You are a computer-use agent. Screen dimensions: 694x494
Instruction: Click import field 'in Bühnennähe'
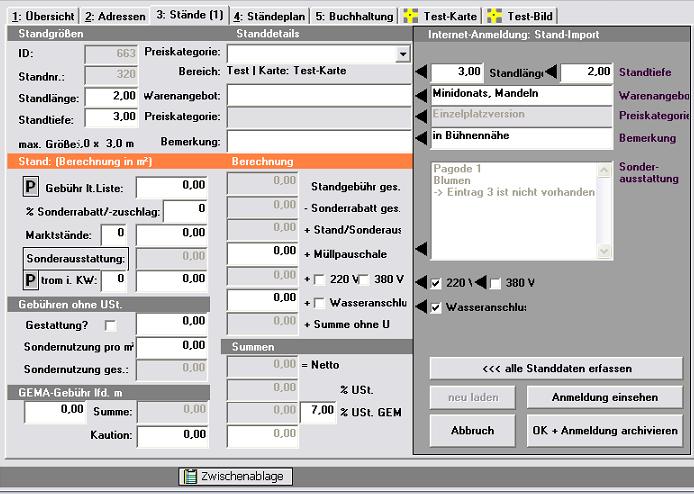pyautogui.click(x=521, y=138)
